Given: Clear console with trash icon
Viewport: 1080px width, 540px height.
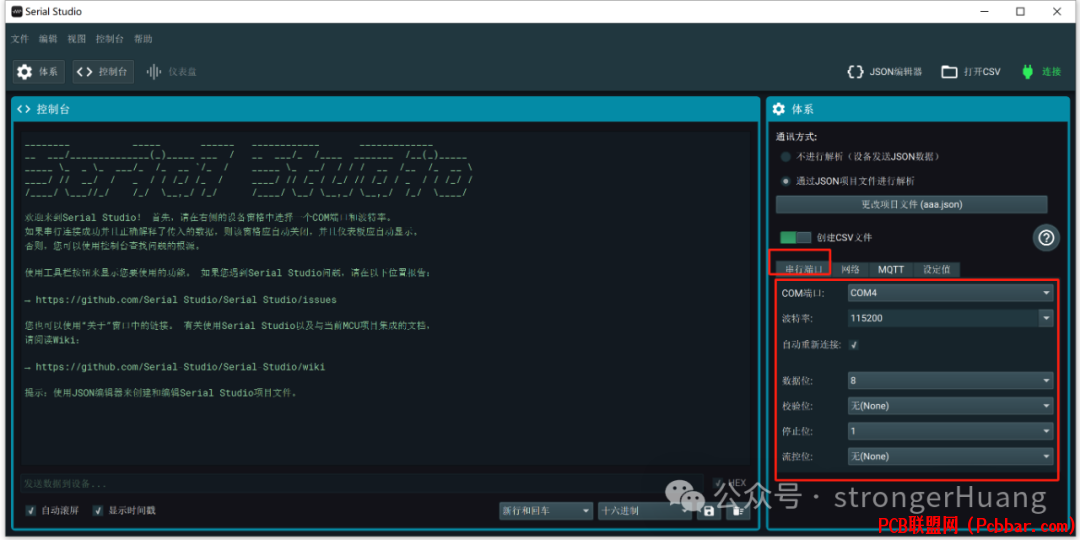Looking at the screenshot, I should pyautogui.click(x=738, y=511).
